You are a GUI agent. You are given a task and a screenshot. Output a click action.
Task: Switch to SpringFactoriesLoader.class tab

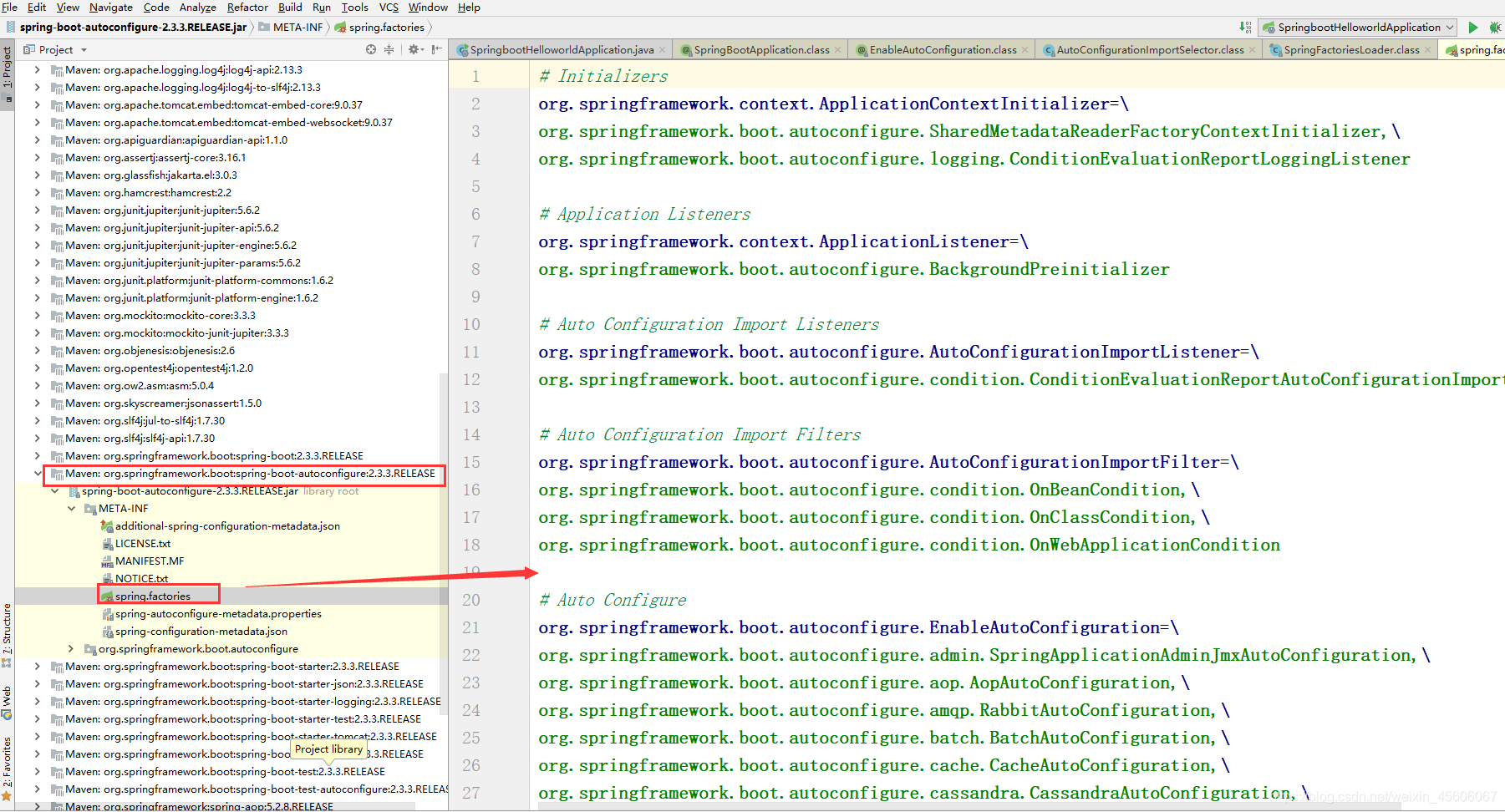[x=1351, y=50]
